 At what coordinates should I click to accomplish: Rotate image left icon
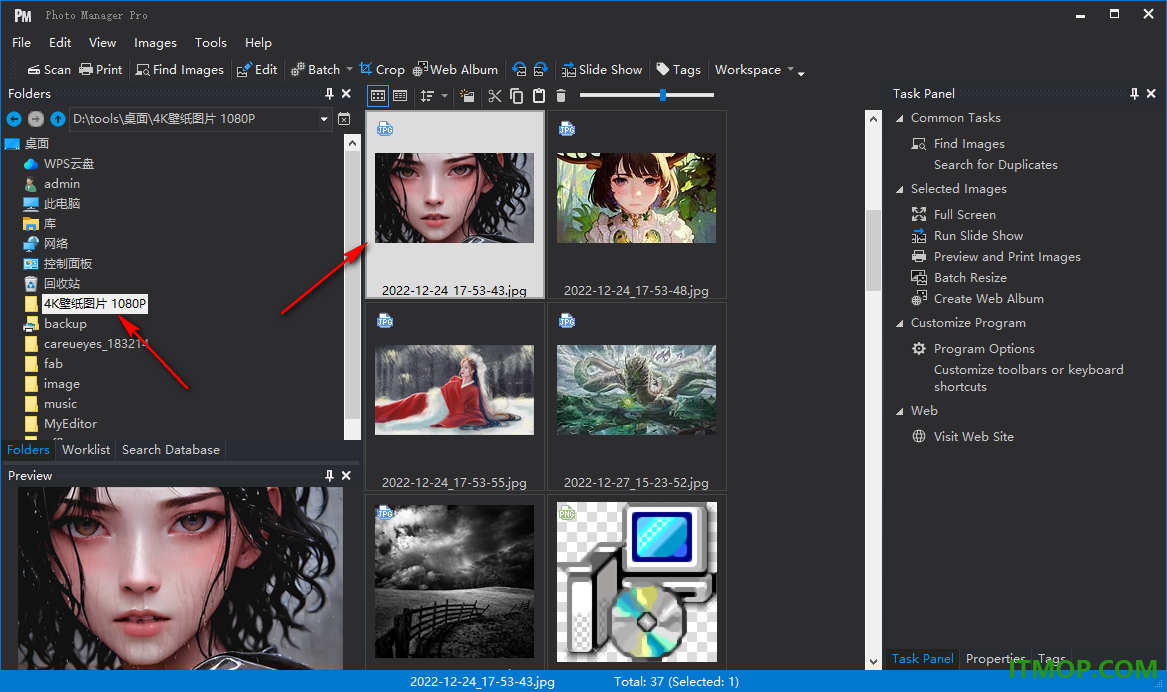tap(519, 69)
